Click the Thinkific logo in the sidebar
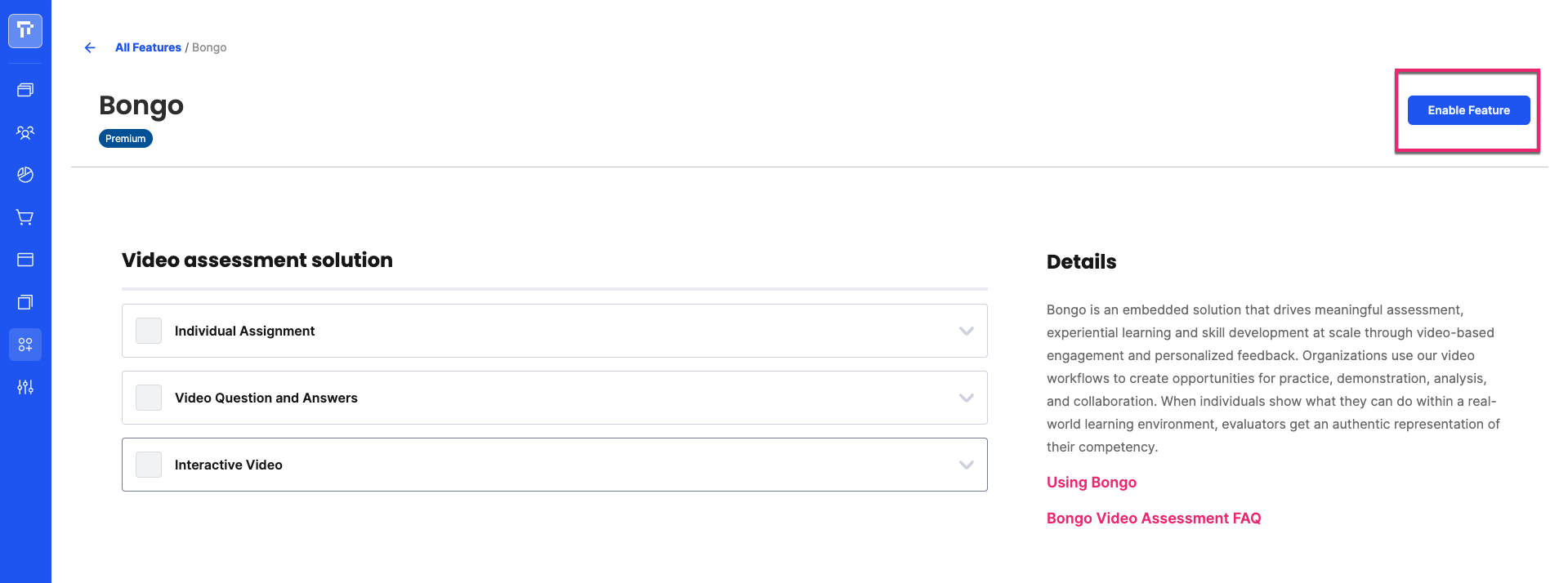Viewport: 1568px width, 583px height. pyautogui.click(x=25, y=31)
